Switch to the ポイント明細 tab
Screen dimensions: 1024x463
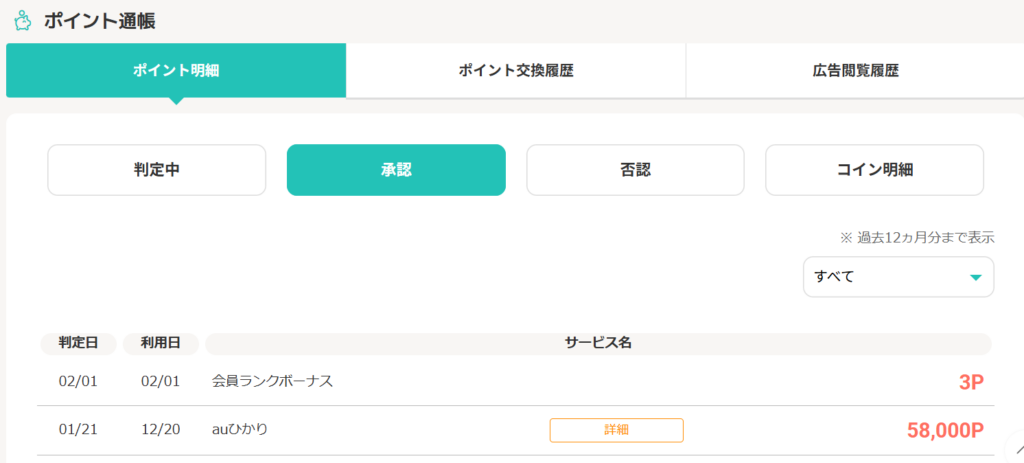pos(176,71)
